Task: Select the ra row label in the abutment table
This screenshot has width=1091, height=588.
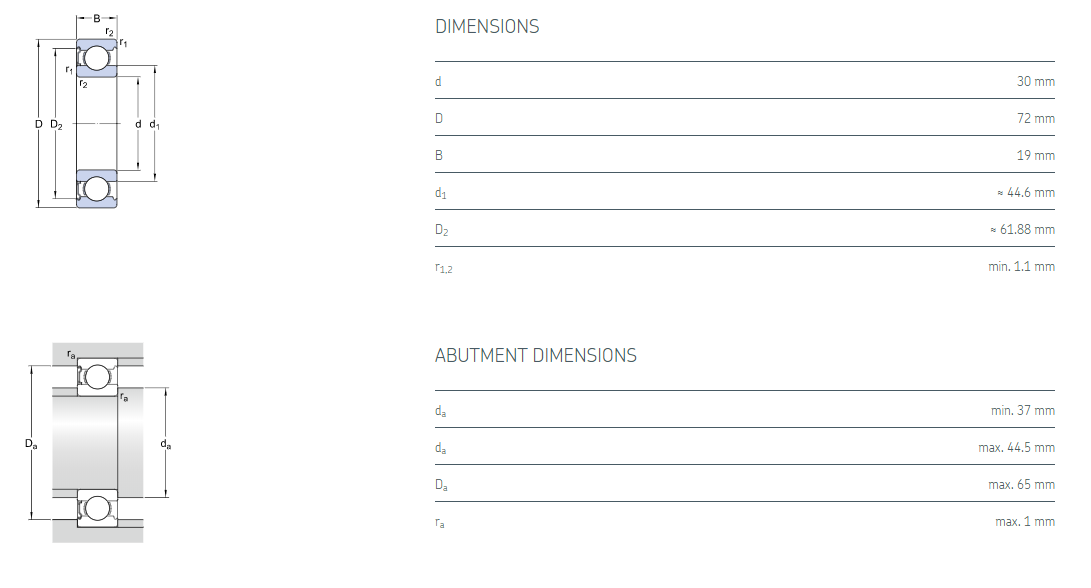Action: [440, 522]
